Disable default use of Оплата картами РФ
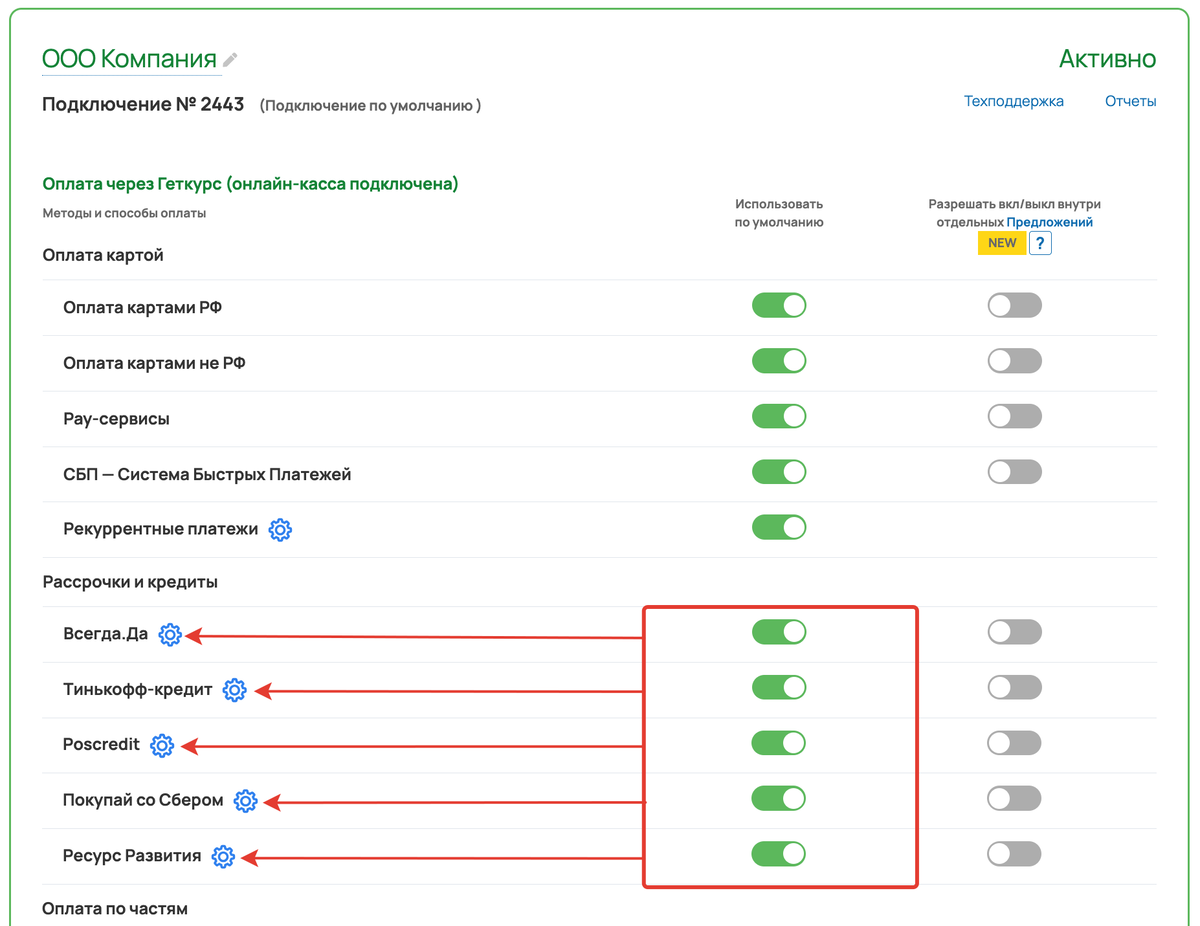Viewport: 1200px width, 926px height. pyautogui.click(x=778, y=306)
